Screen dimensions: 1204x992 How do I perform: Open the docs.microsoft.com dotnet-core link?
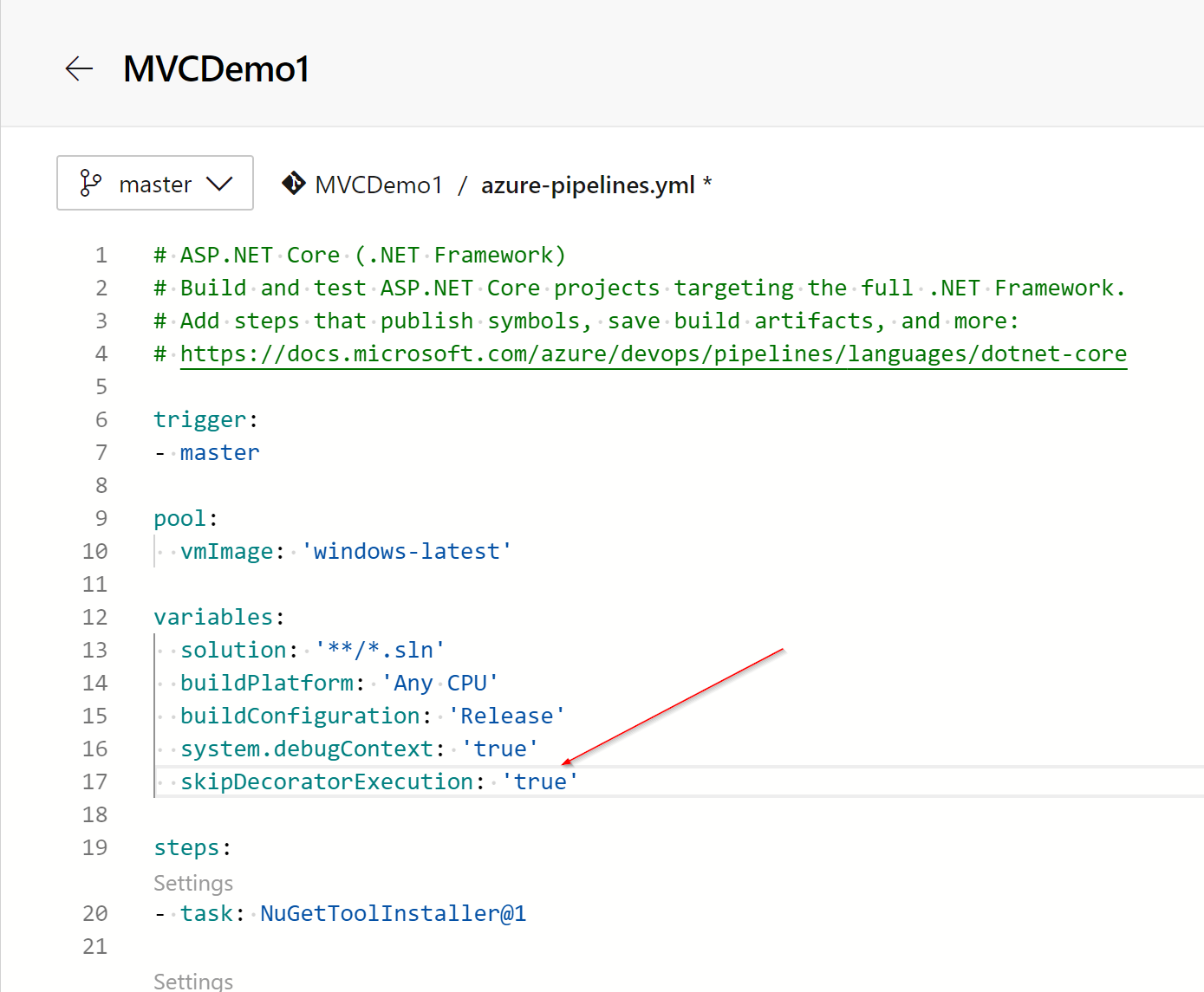click(x=653, y=353)
